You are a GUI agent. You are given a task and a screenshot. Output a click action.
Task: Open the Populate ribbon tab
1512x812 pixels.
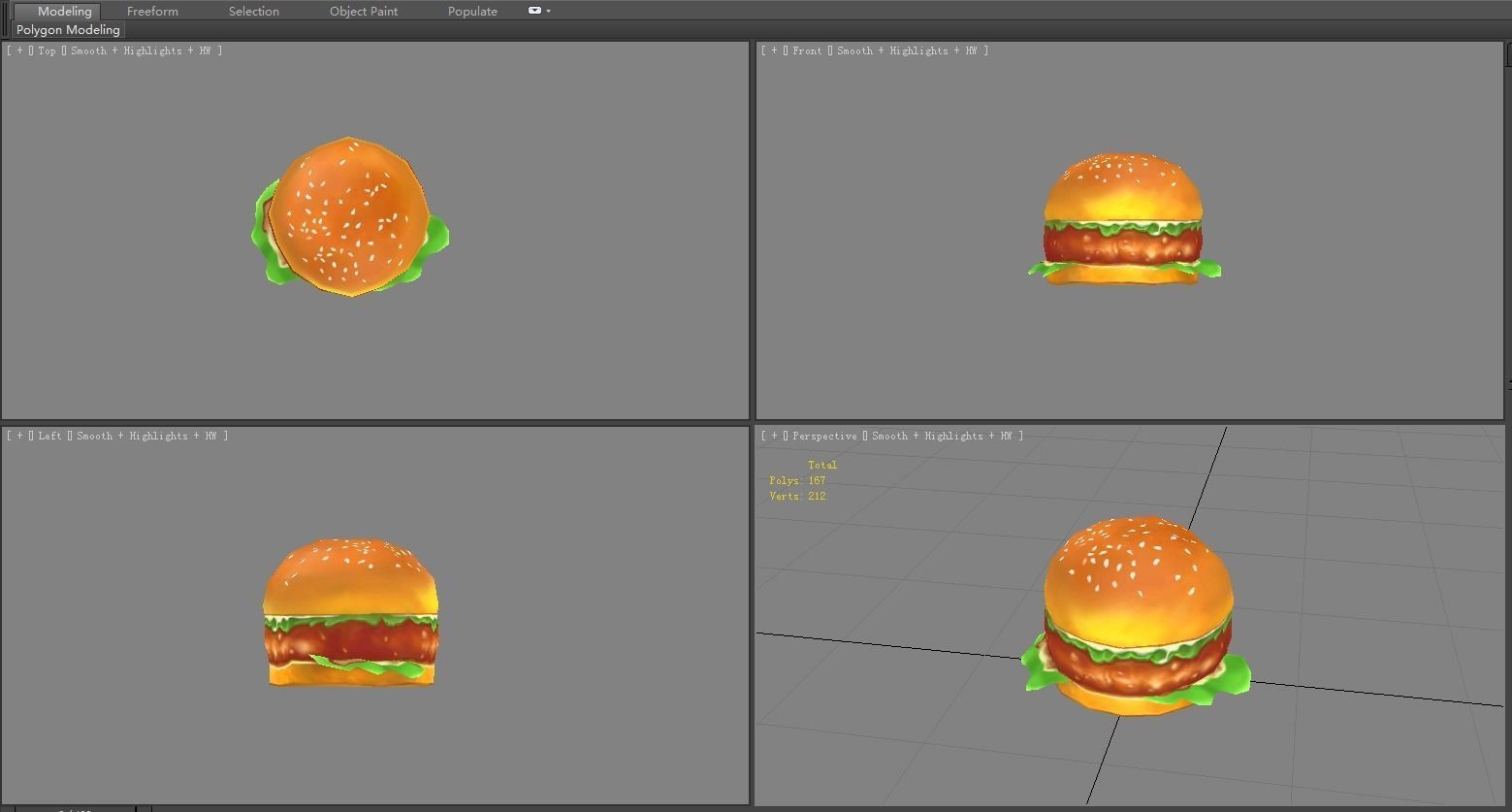472,12
